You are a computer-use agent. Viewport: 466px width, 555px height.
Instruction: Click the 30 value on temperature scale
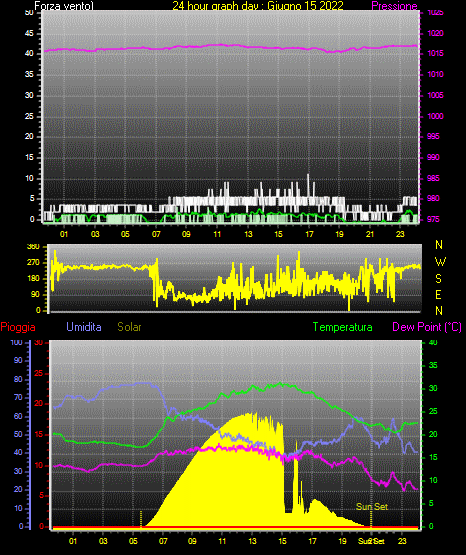[433, 388]
